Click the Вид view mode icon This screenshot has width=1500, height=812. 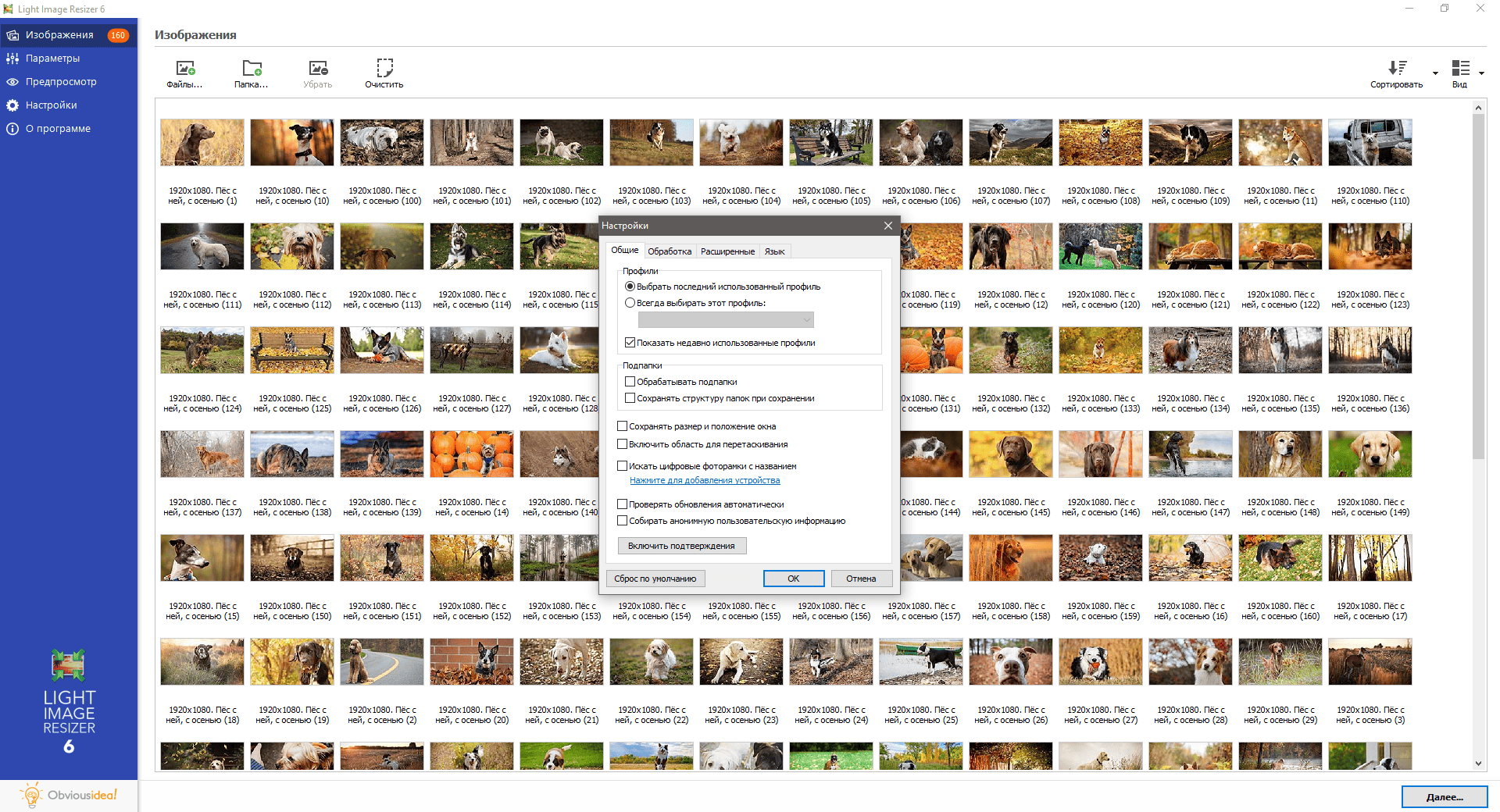(x=1460, y=68)
